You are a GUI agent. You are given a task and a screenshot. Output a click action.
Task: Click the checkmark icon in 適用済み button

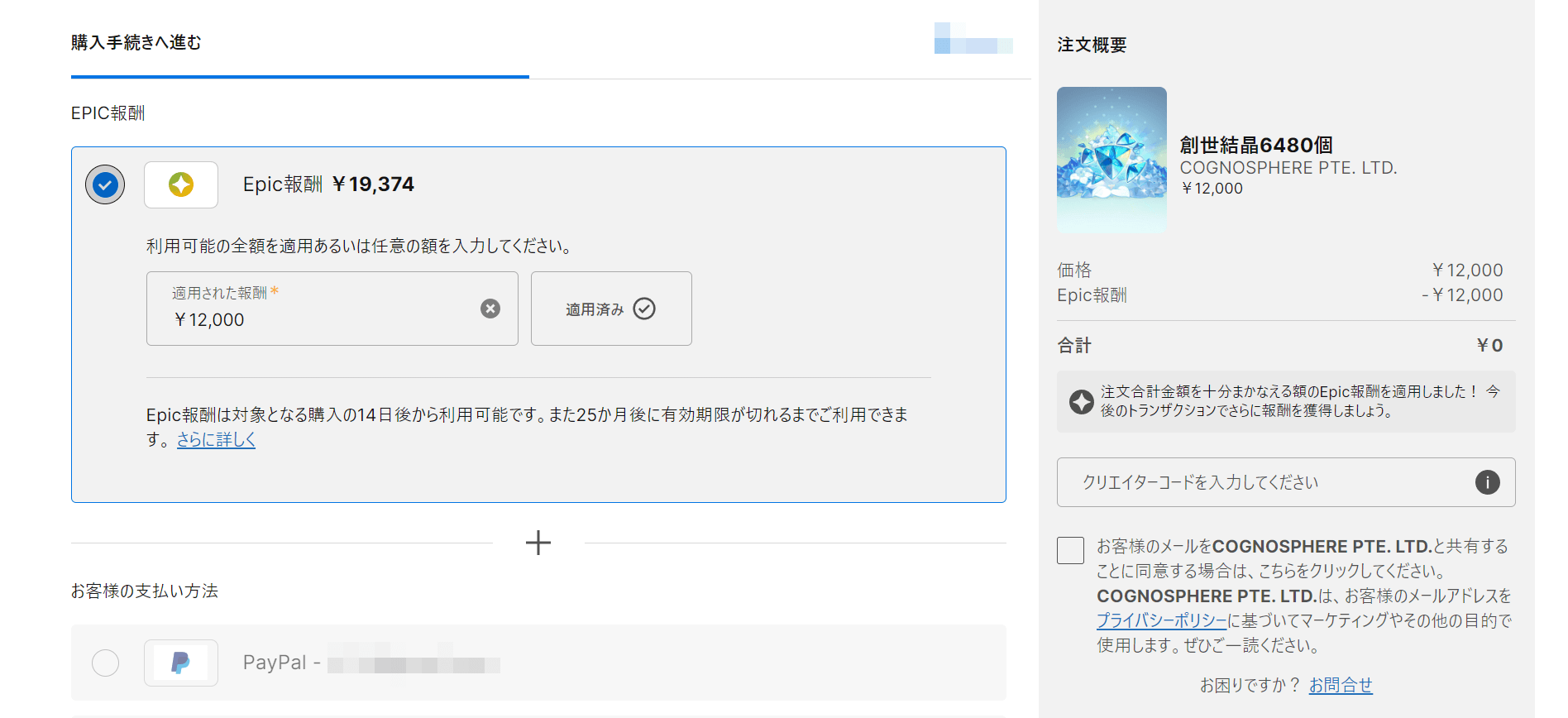[644, 309]
